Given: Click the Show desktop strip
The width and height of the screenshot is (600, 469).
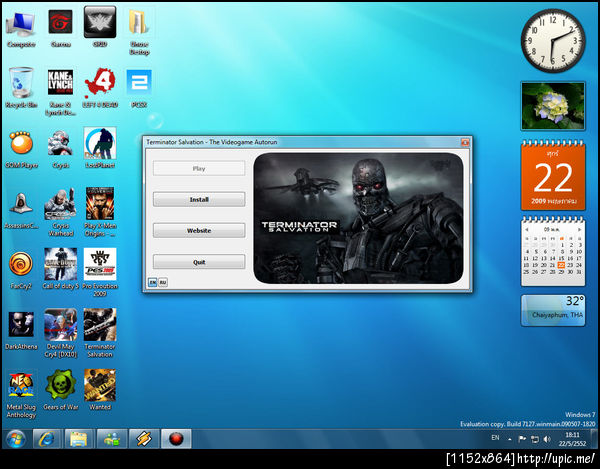Looking at the screenshot, I should point(594,439).
